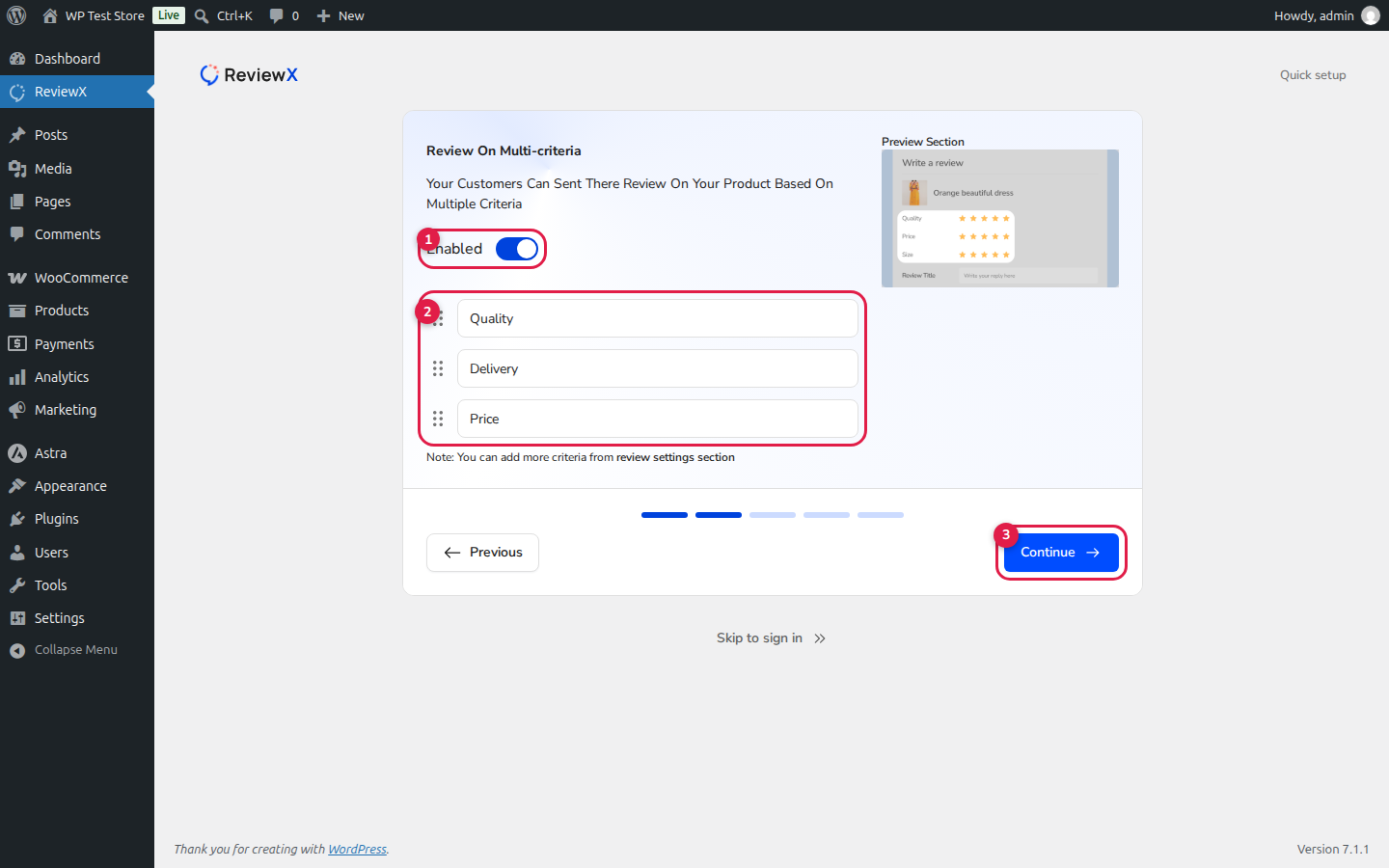Open the Ctrl+K search
The image size is (1389, 868).
(x=223, y=15)
